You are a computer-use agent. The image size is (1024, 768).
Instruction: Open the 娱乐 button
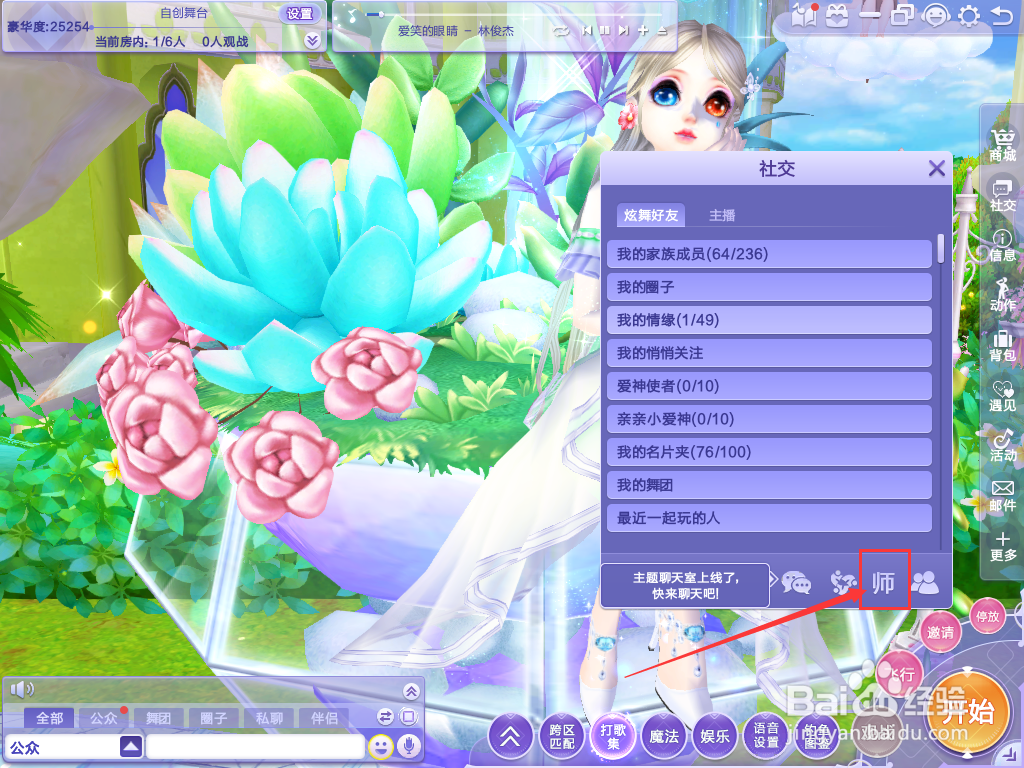pos(715,737)
